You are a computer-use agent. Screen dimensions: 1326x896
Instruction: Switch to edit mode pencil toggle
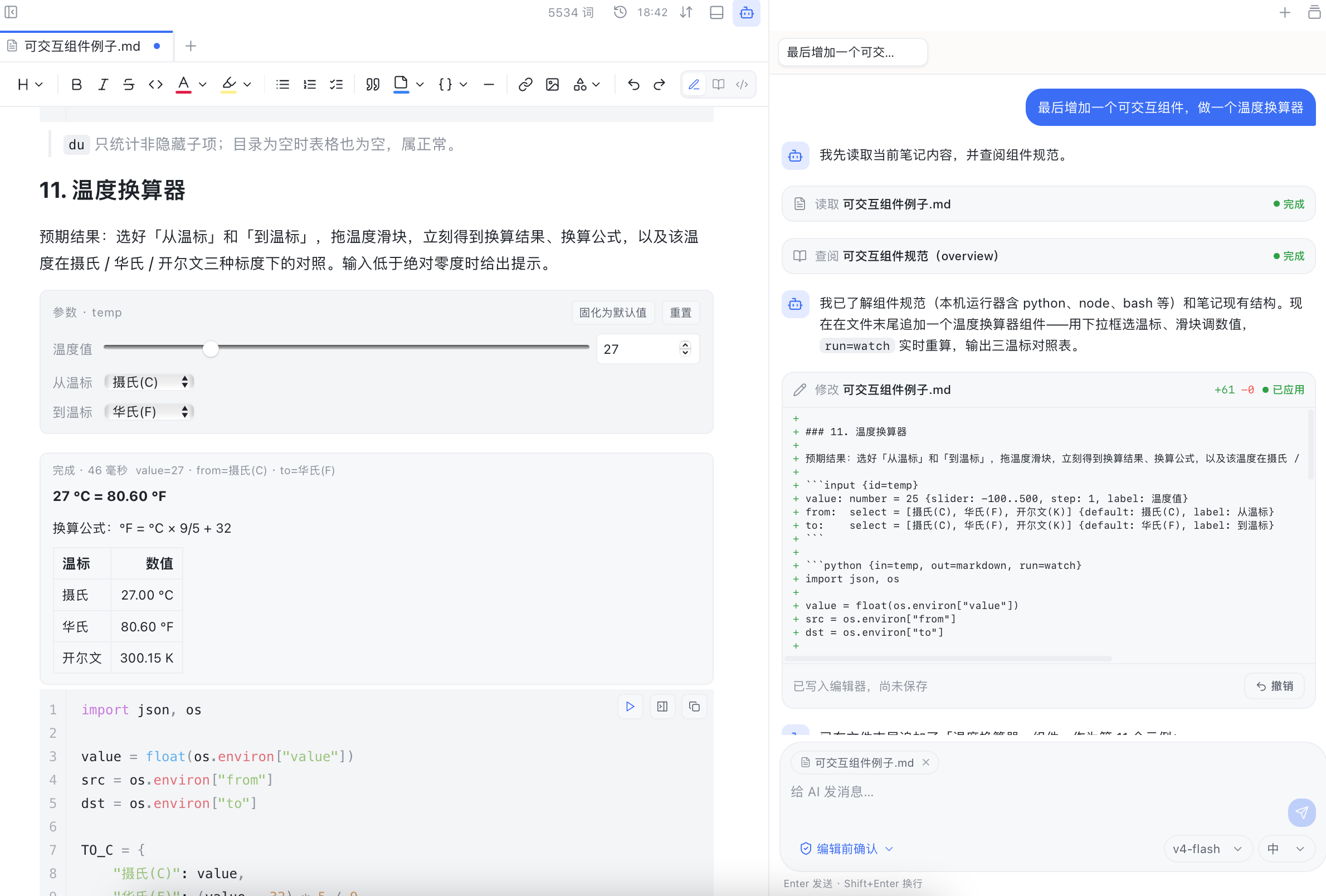[694, 85]
